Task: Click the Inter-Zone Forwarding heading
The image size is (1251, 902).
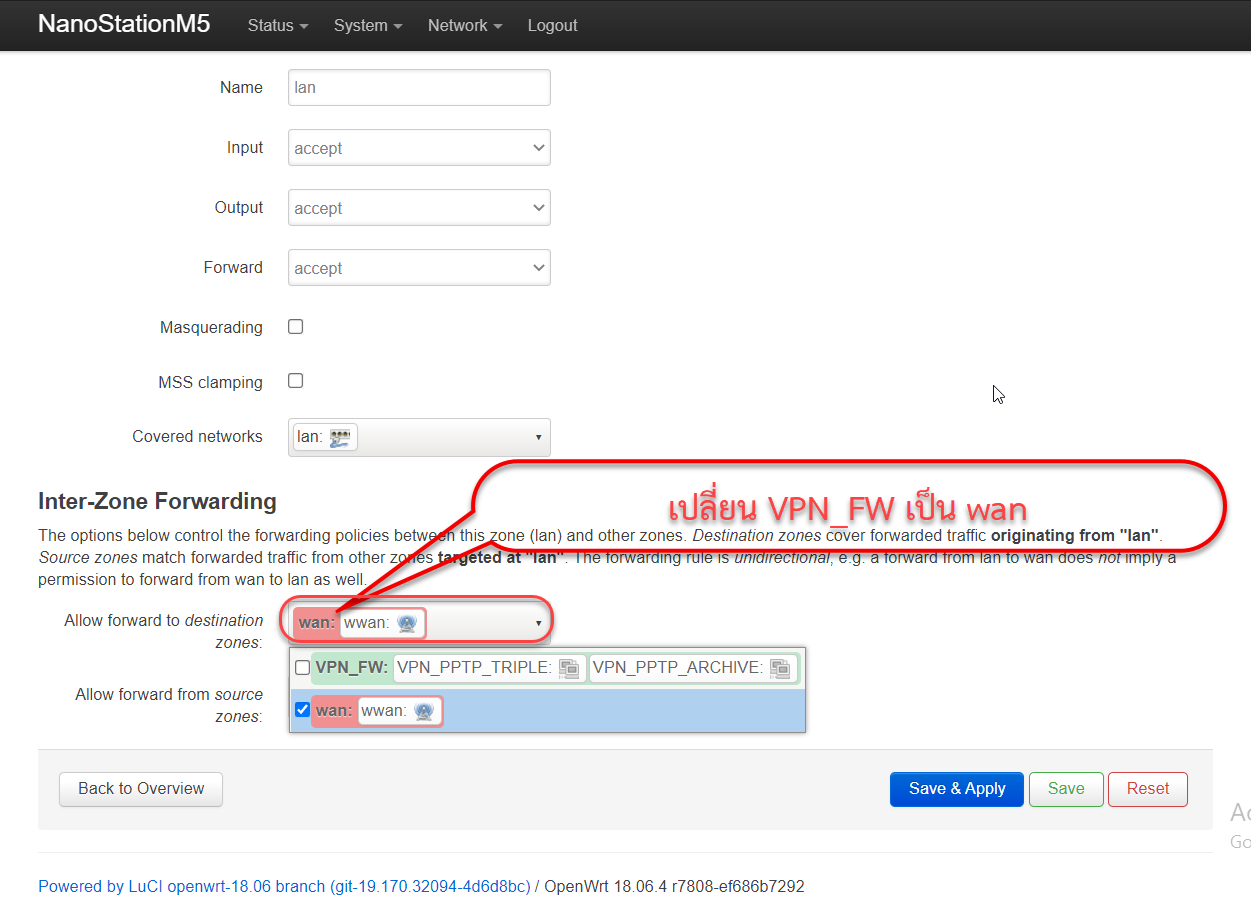Action: click(x=157, y=501)
